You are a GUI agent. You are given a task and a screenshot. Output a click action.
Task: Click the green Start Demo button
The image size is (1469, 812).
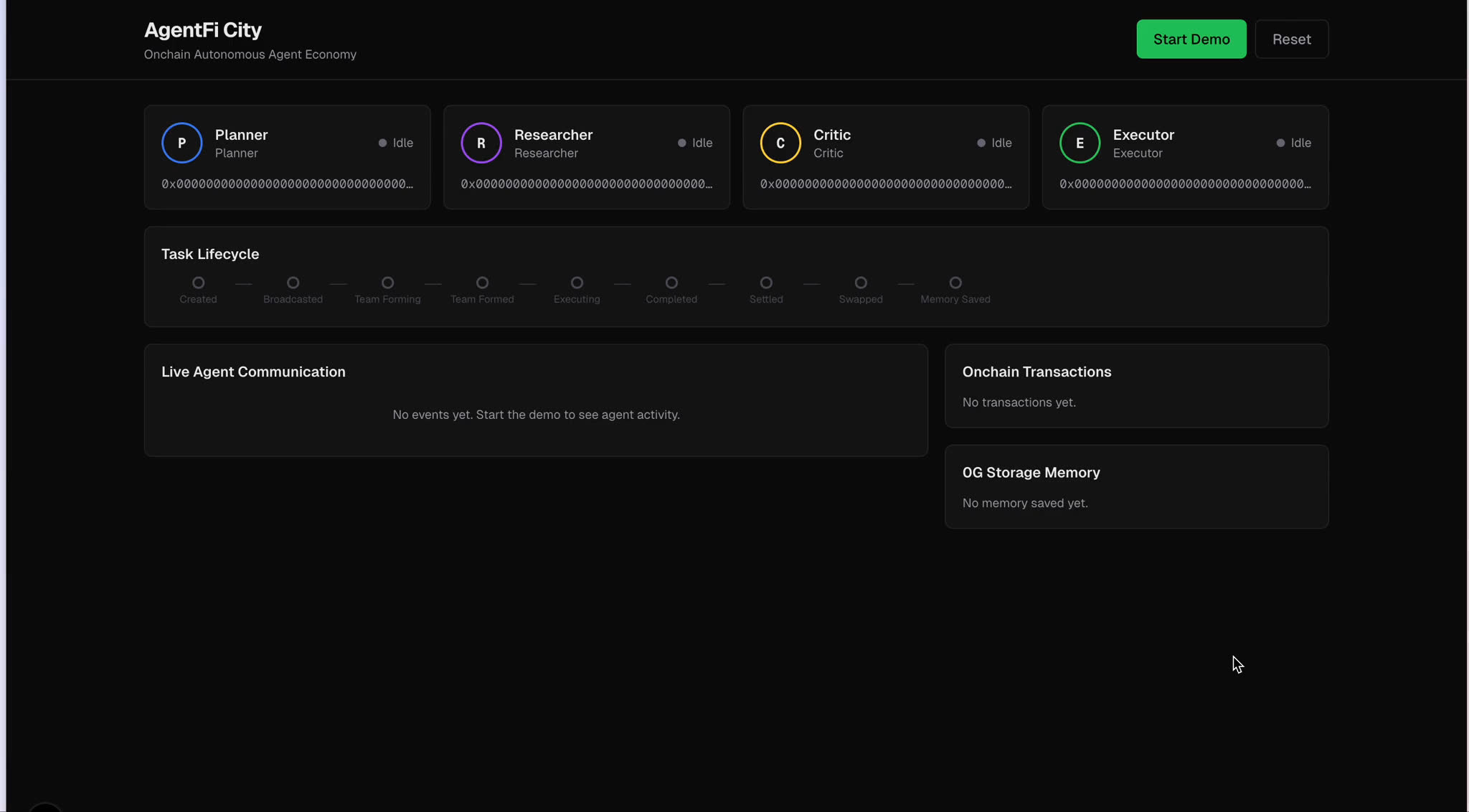click(x=1191, y=39)
